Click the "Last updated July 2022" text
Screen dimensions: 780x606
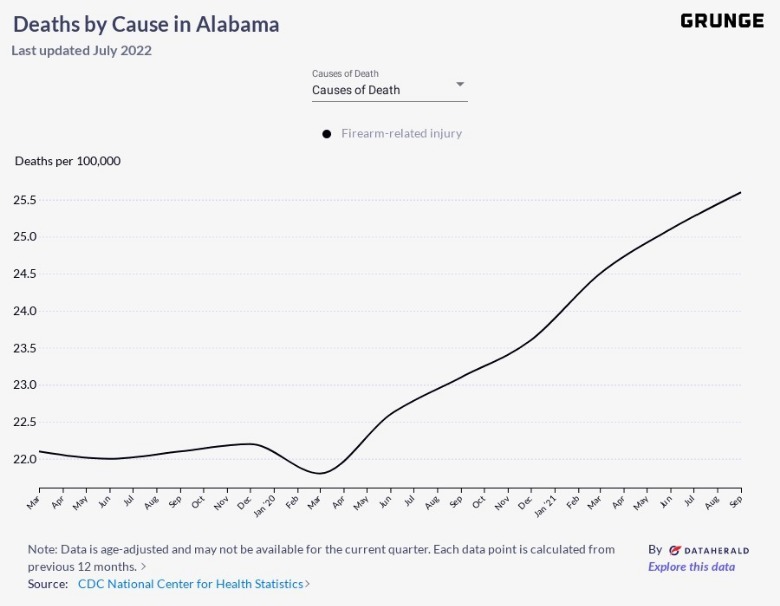pyautogui.click(x=82, y=51)
